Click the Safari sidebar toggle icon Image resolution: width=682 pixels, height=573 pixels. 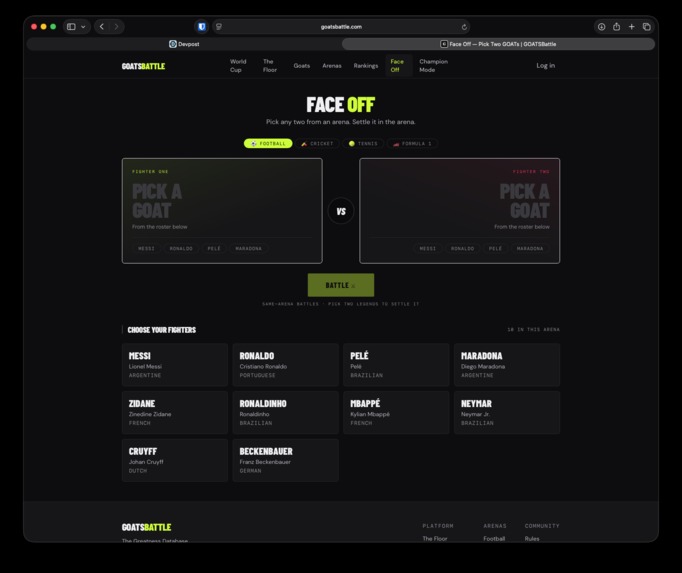(71, 27)
